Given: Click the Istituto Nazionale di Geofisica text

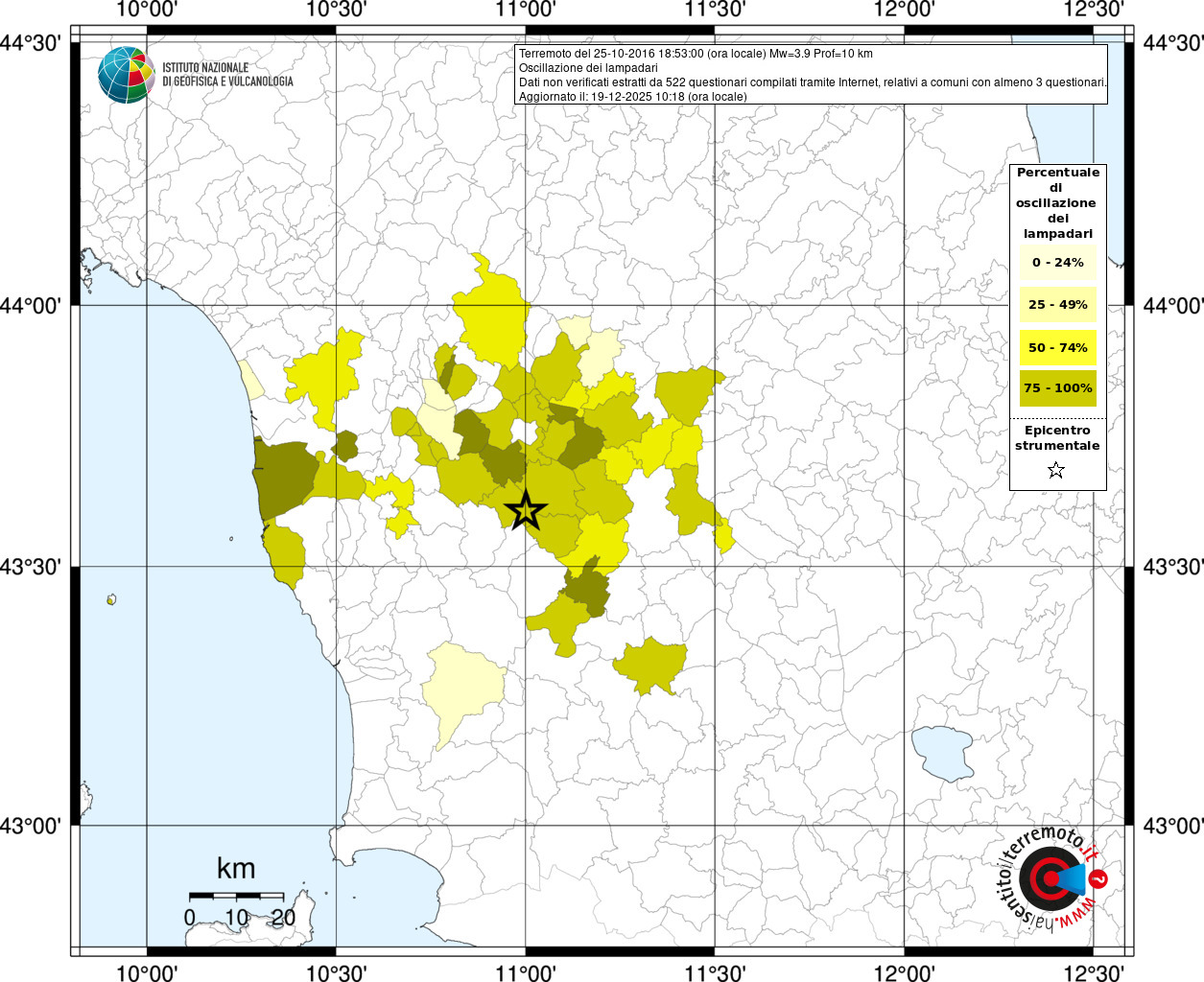Looking at the screenshot, I should click(x=227, y=75).
